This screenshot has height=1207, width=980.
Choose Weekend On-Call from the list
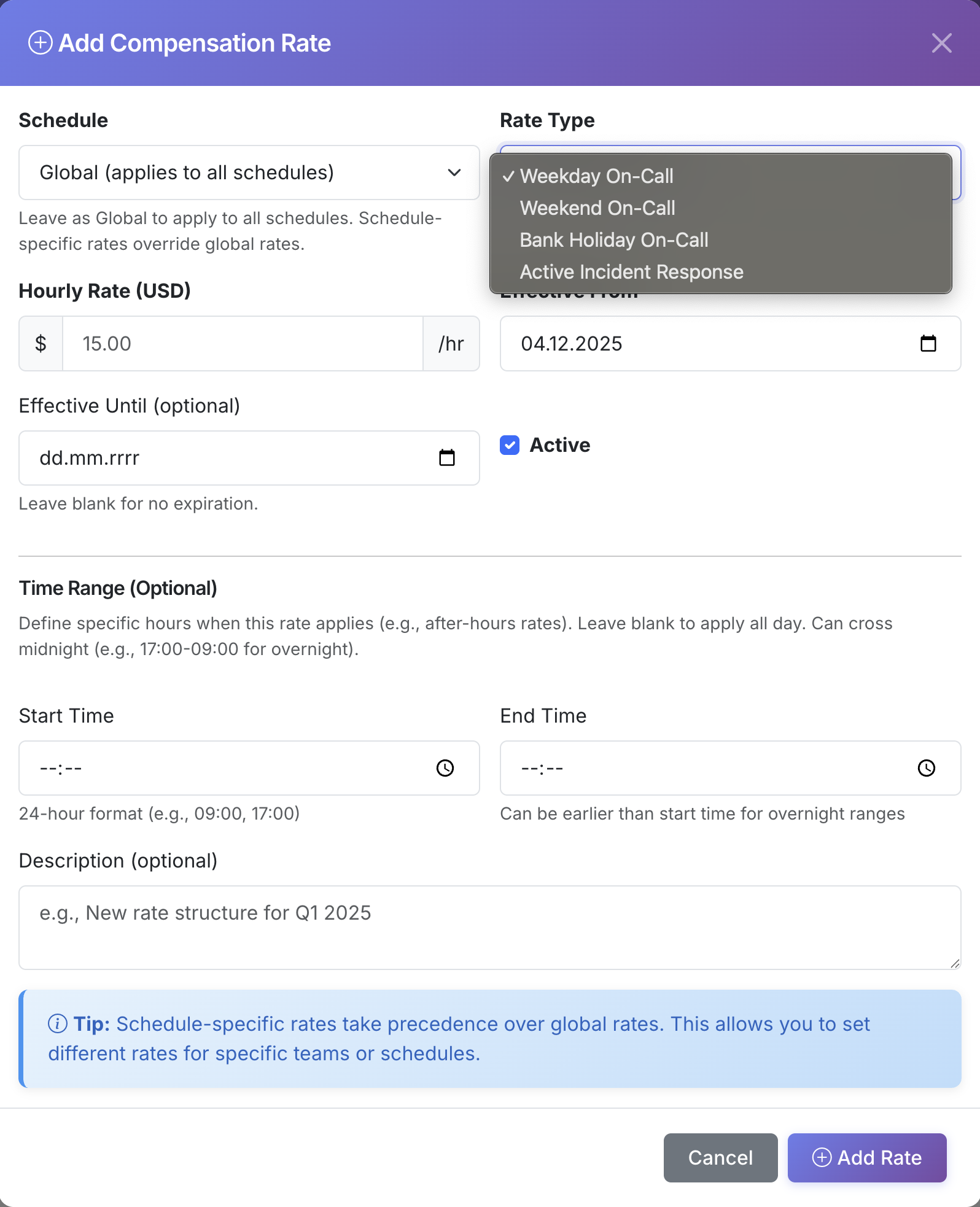(597, 208)
